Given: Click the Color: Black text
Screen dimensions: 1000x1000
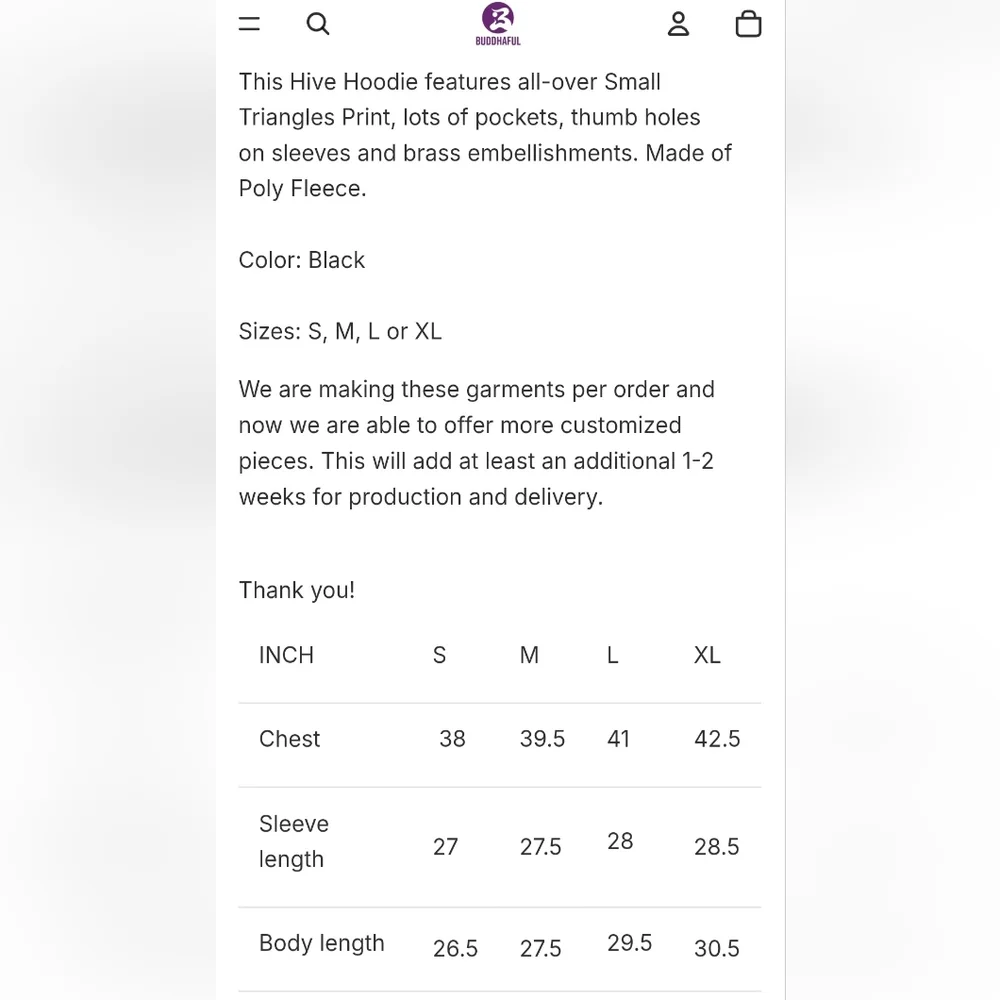Looking at the screenshot, I should coord(302,260).
